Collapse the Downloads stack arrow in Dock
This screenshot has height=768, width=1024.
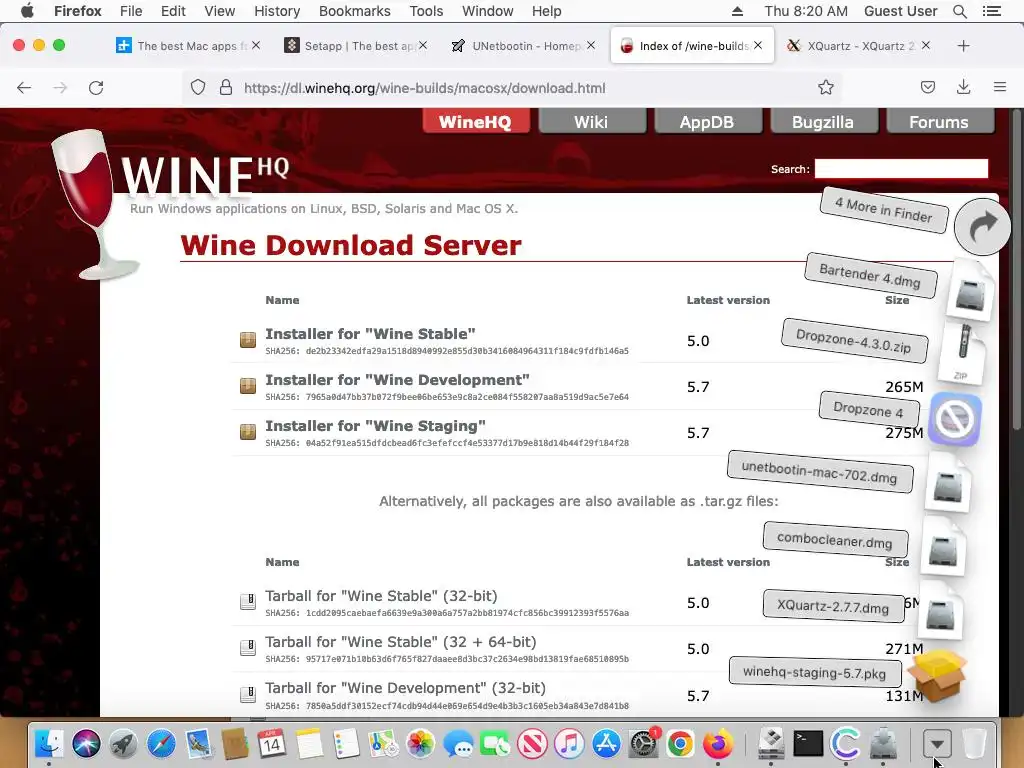click(x=937, y=744)
